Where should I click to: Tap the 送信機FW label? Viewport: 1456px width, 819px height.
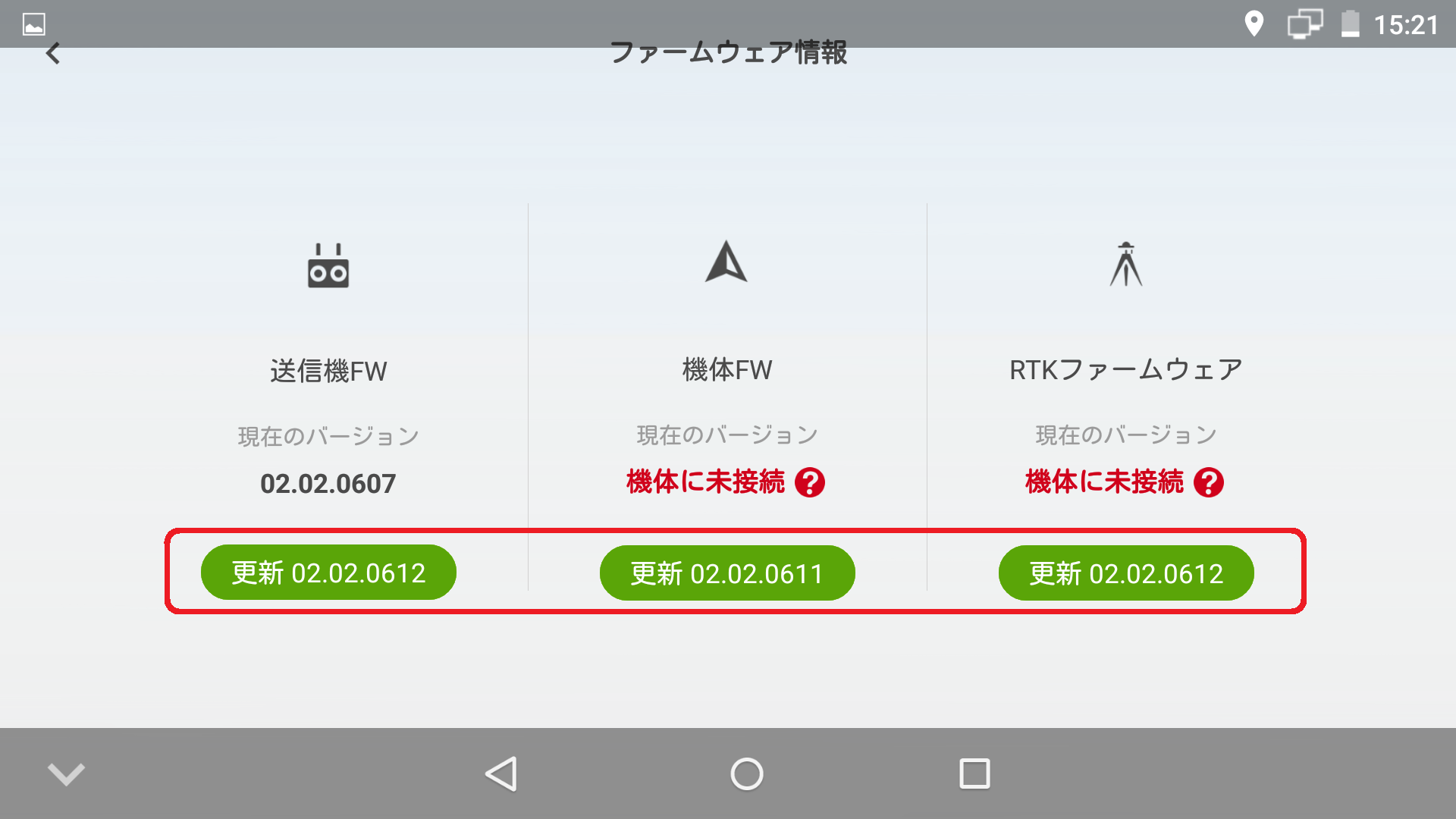(x=328, y=372)
